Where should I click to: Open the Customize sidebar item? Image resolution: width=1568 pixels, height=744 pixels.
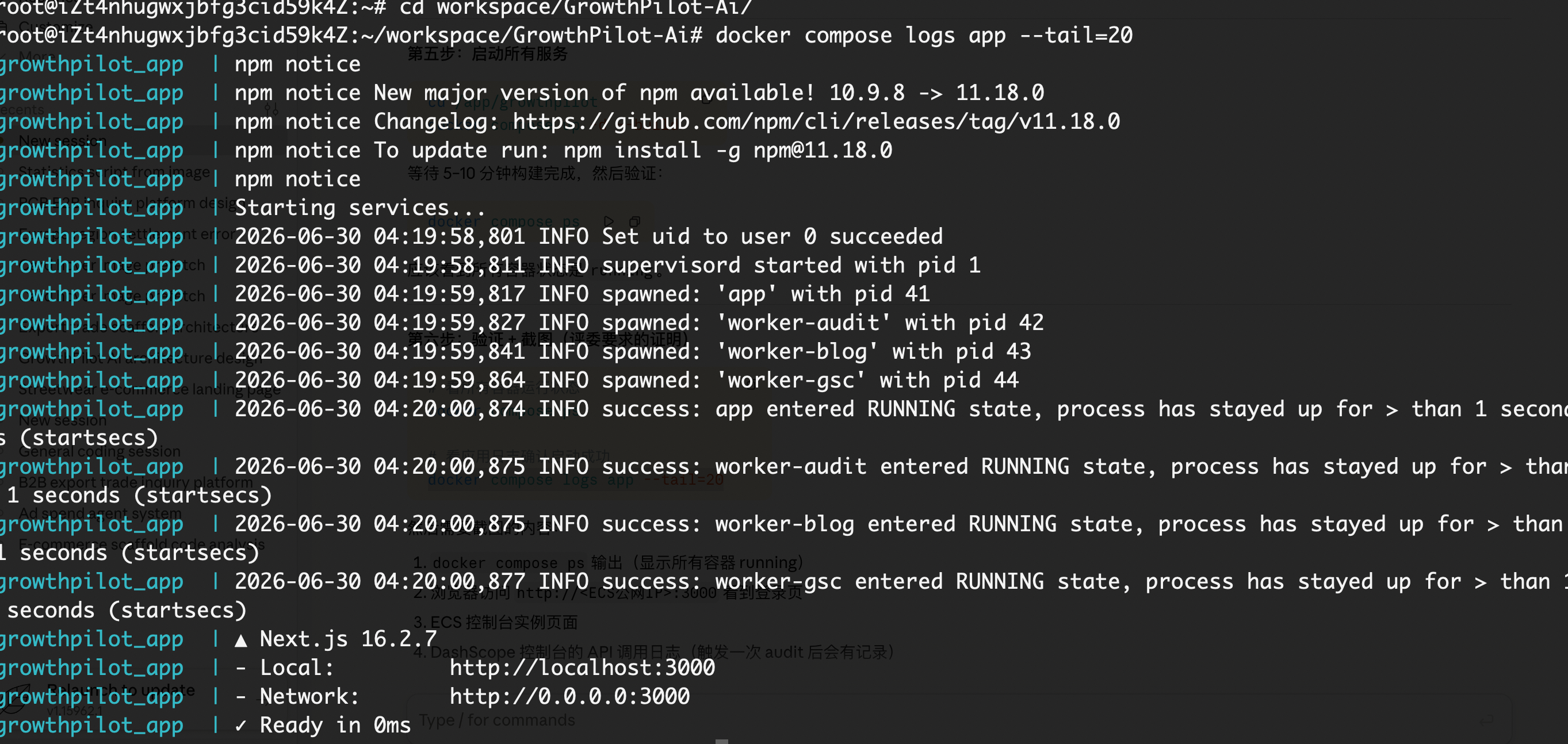click(55, 27)
